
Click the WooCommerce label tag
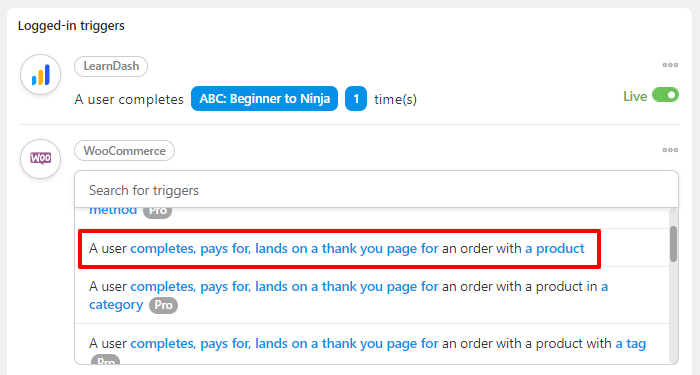[125, 151]
